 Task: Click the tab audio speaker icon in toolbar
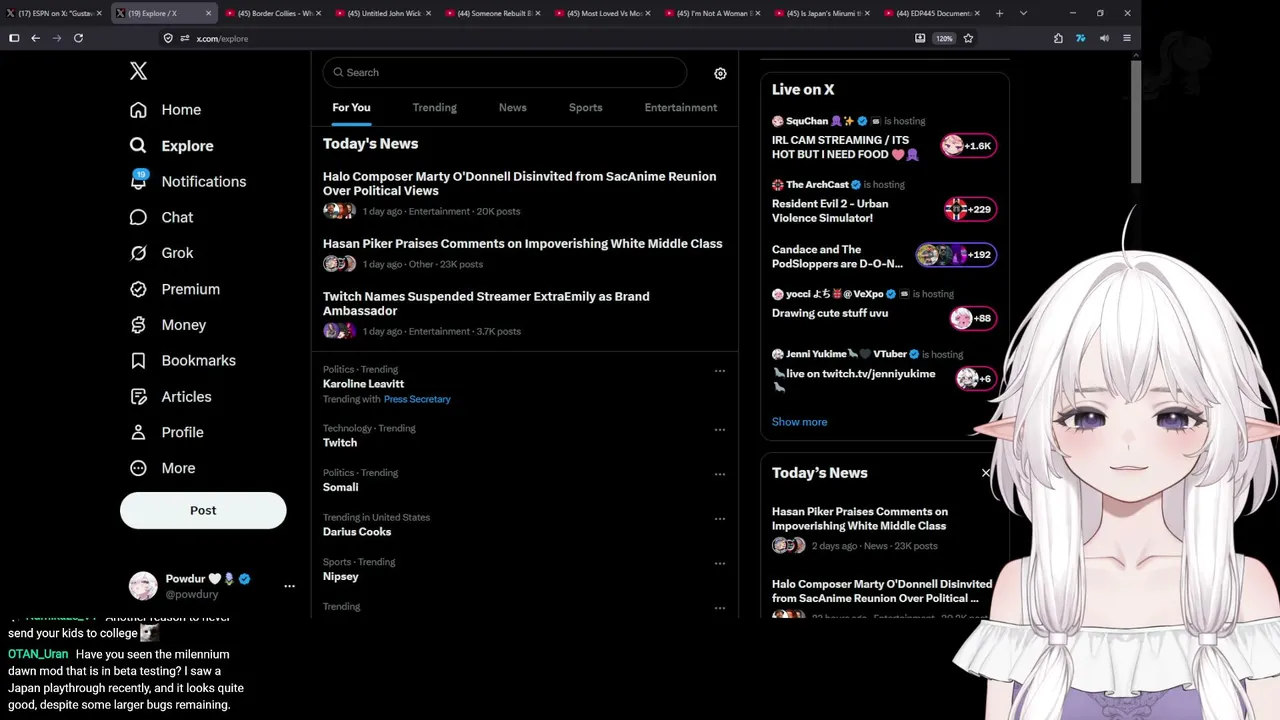tap(1104, 38)
